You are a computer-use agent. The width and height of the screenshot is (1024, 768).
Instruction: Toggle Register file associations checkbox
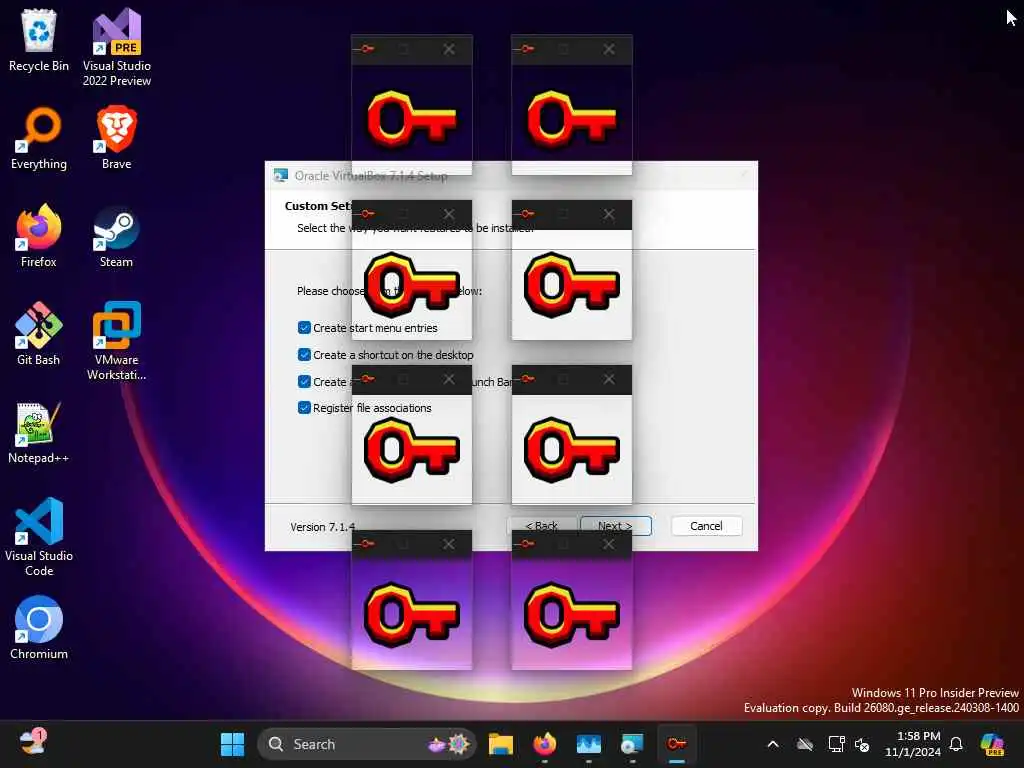[304, 408]
